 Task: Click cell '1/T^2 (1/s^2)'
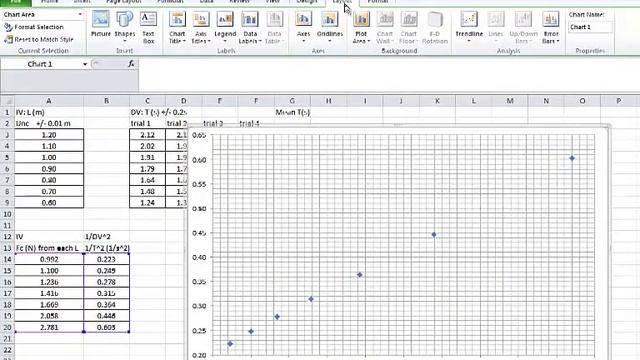tap(107, 248)
